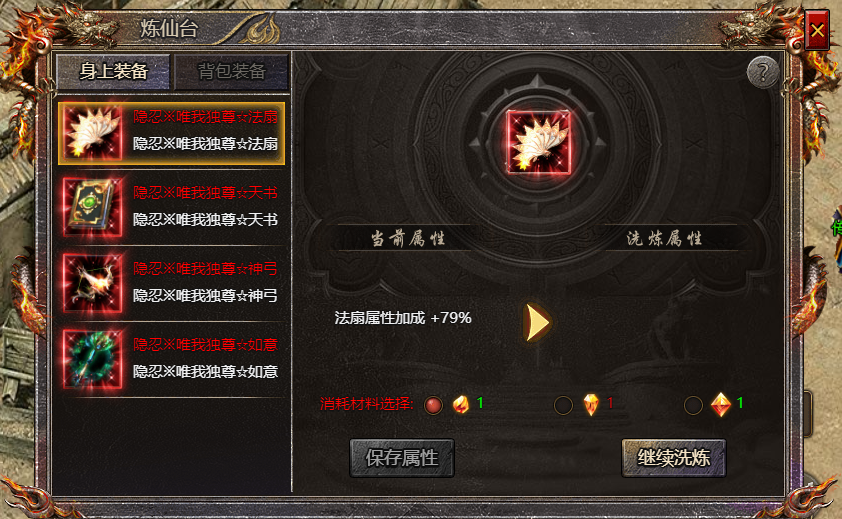Click the red flame stone material icon
Screen dimensions: 842x519
pos(461,404)
